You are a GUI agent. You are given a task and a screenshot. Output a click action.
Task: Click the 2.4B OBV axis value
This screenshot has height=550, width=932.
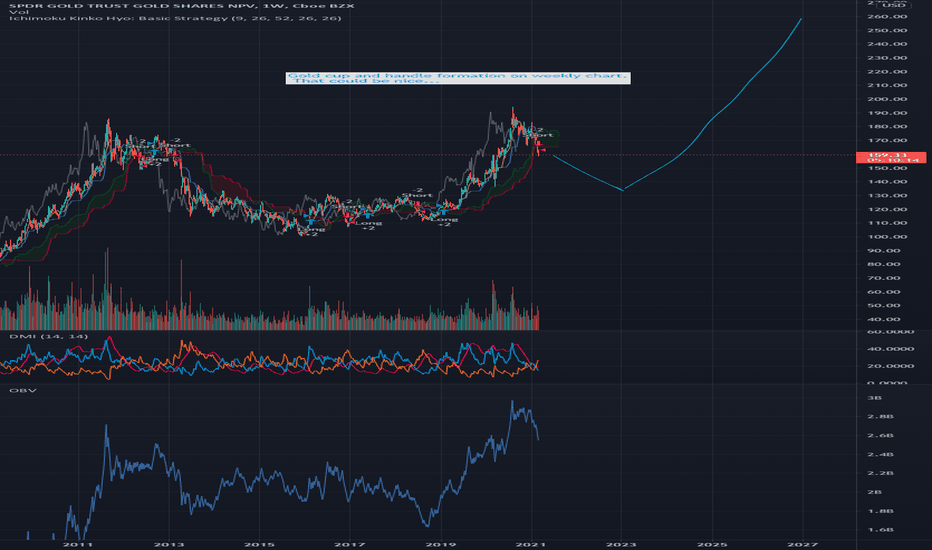click(x=880, y=455)
